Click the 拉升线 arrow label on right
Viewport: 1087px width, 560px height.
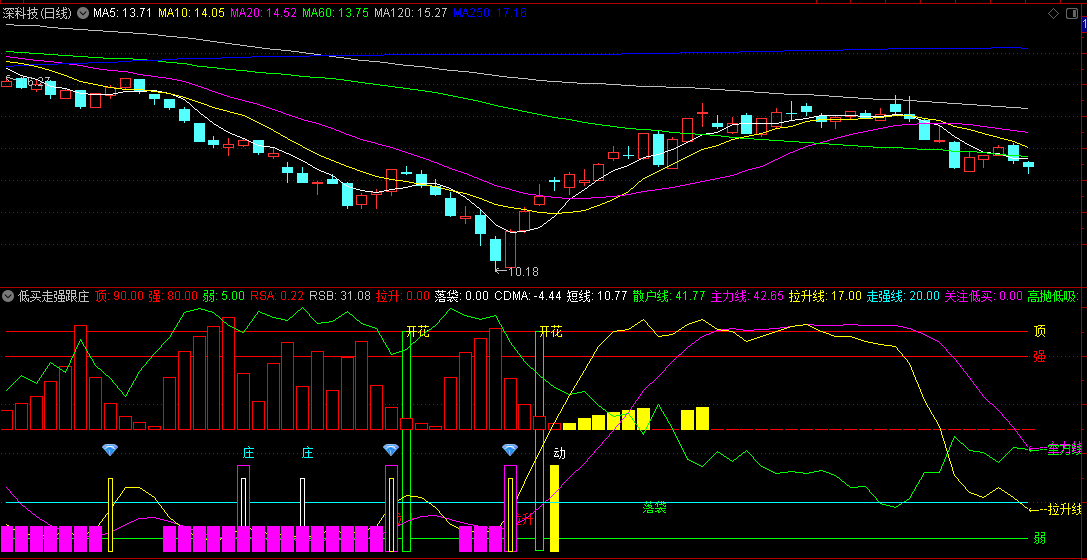1056,509
